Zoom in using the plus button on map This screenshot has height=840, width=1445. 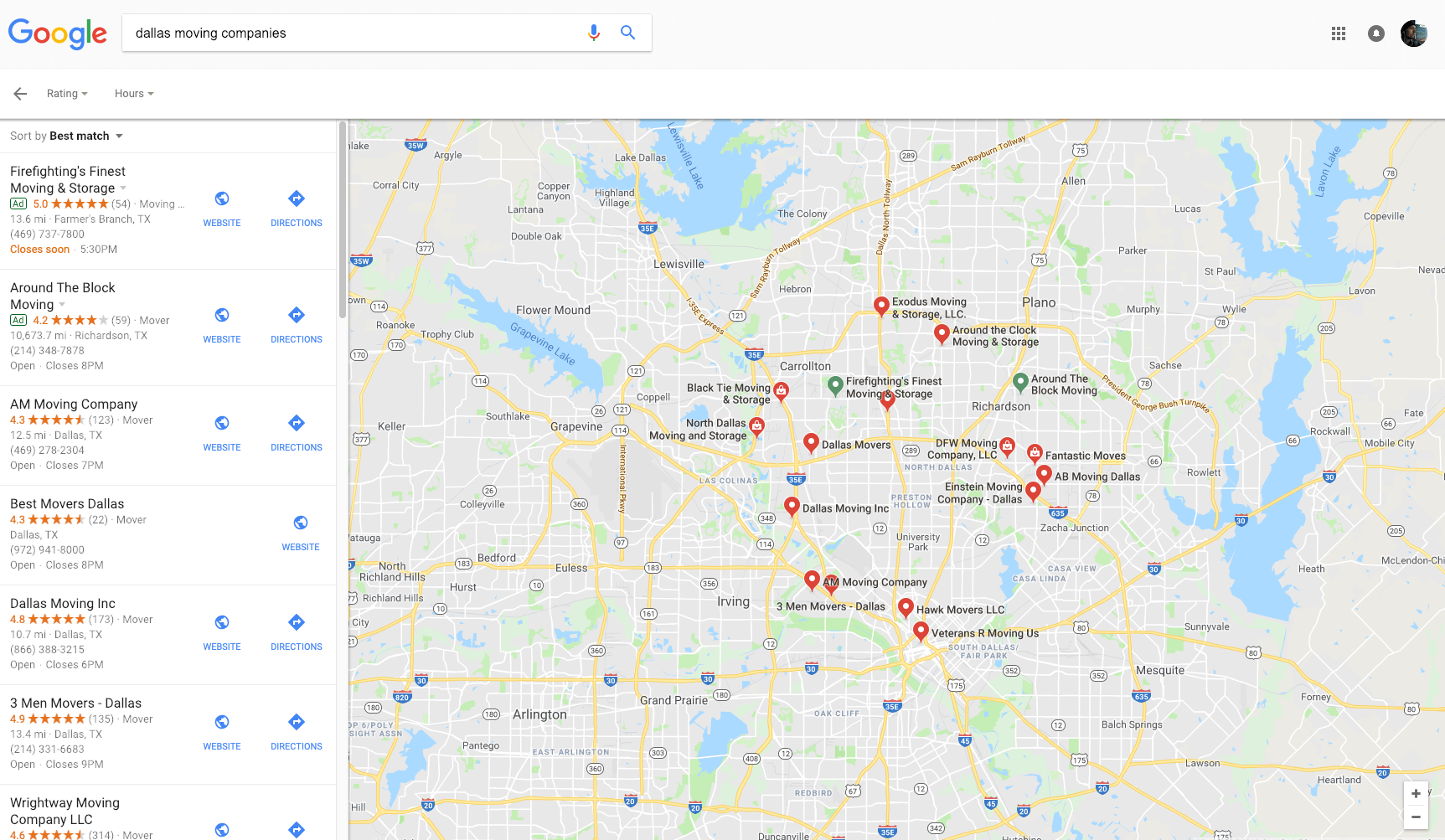pos(1416,793)
